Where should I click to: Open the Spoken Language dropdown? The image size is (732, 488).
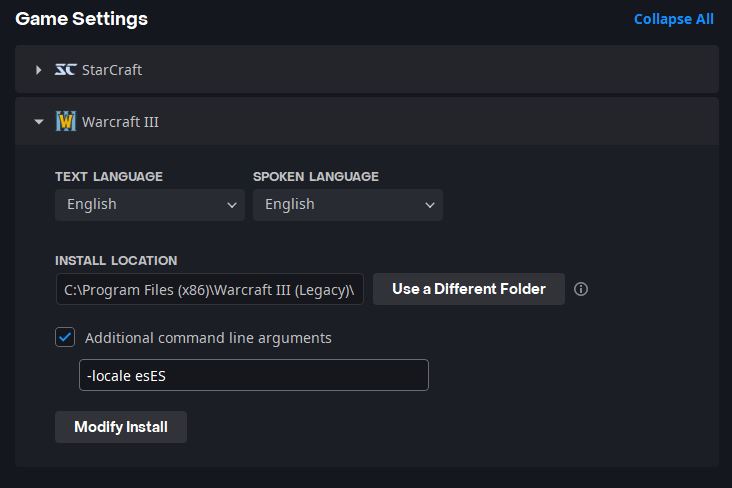coord(348,205)
